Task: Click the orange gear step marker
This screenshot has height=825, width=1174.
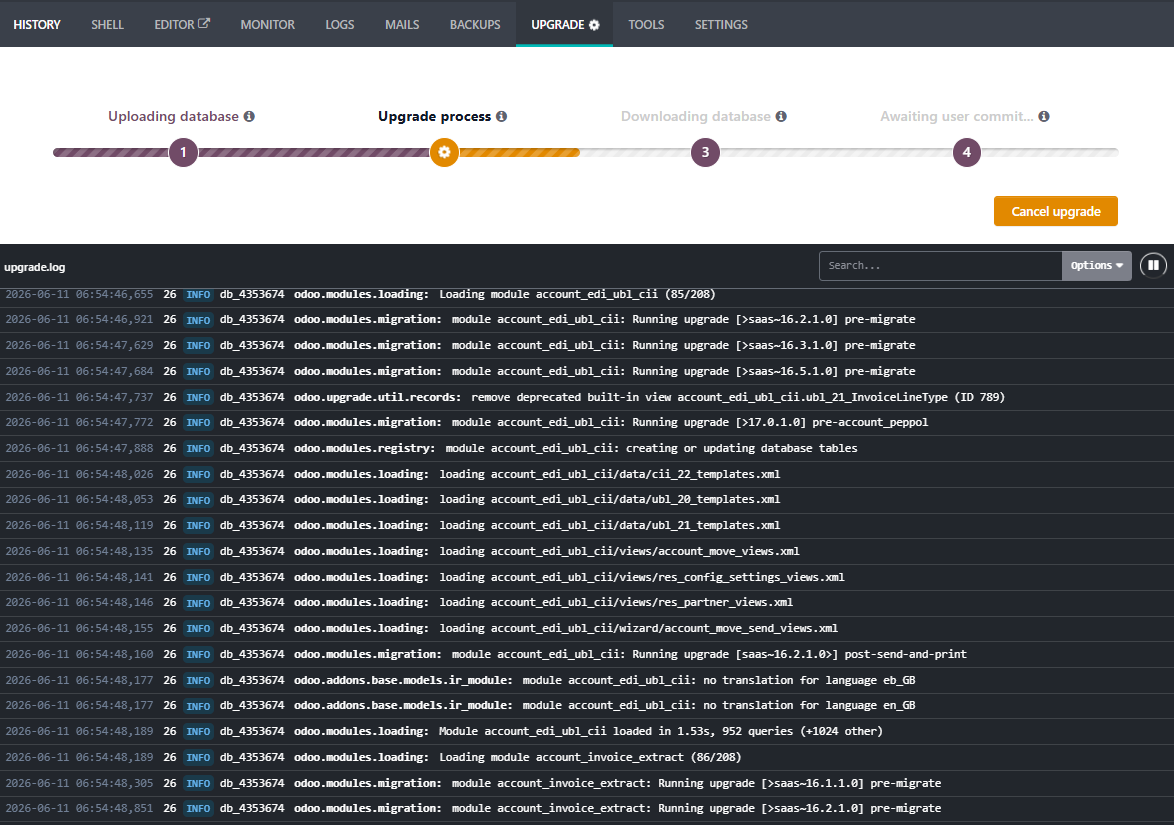Action: click(x=444, y=153)
